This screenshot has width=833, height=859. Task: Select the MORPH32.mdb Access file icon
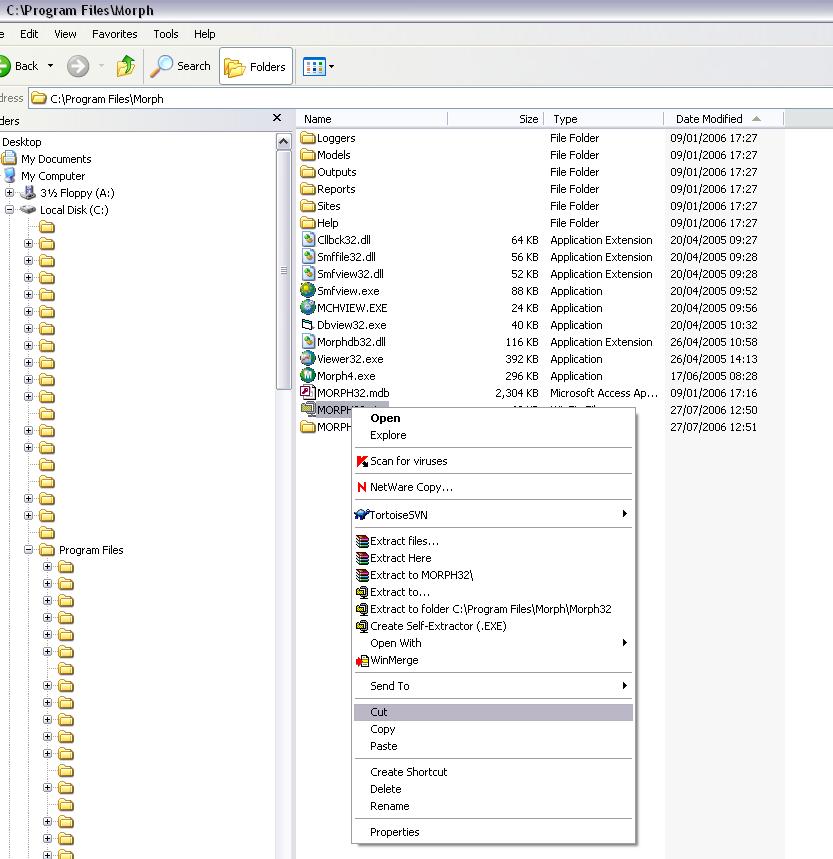coord(308,393)
